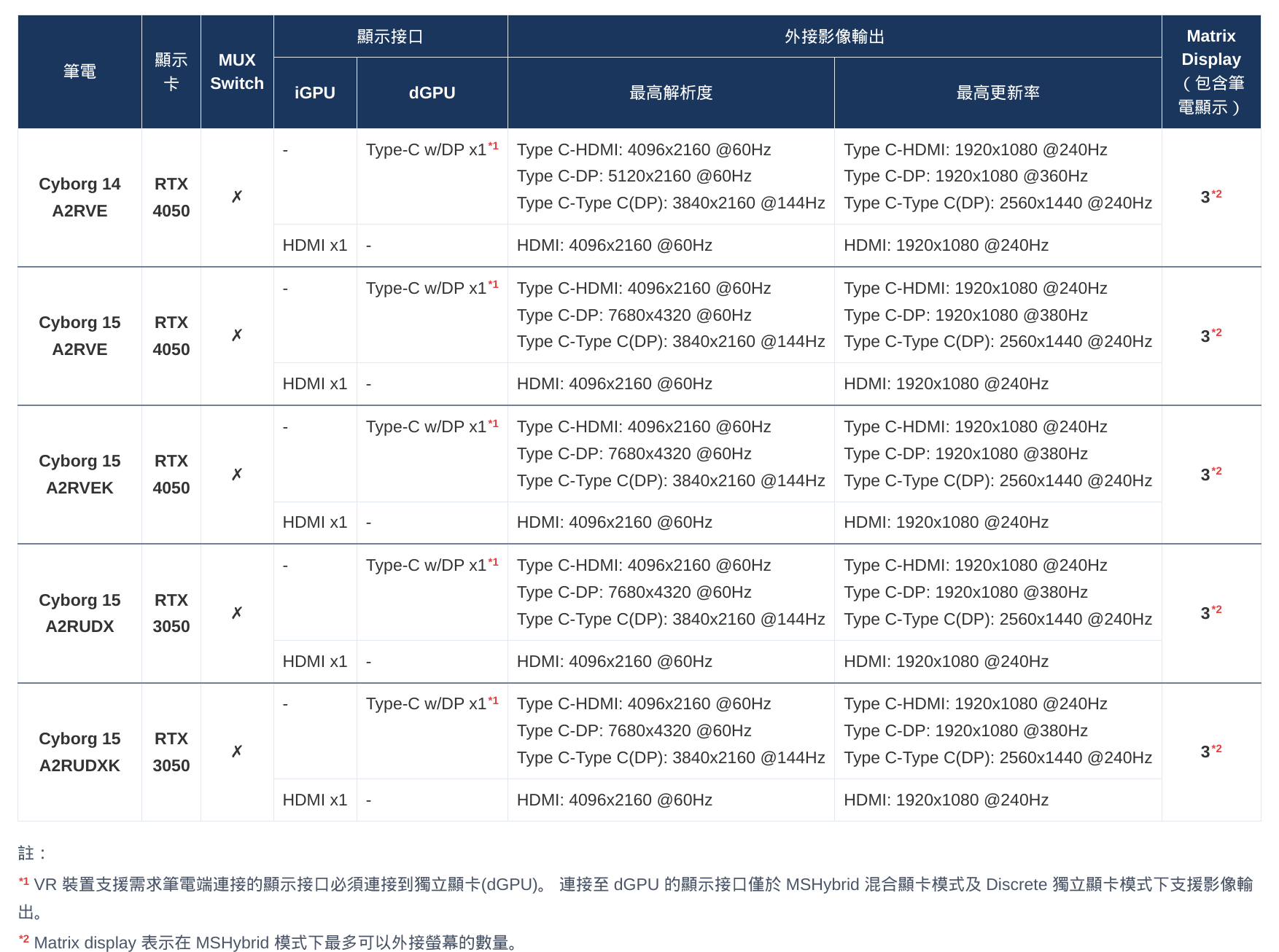Click footnote *1 about VR 裝置支援
The height and width of the screenshot is (952, 1279).
click(636, 898)
